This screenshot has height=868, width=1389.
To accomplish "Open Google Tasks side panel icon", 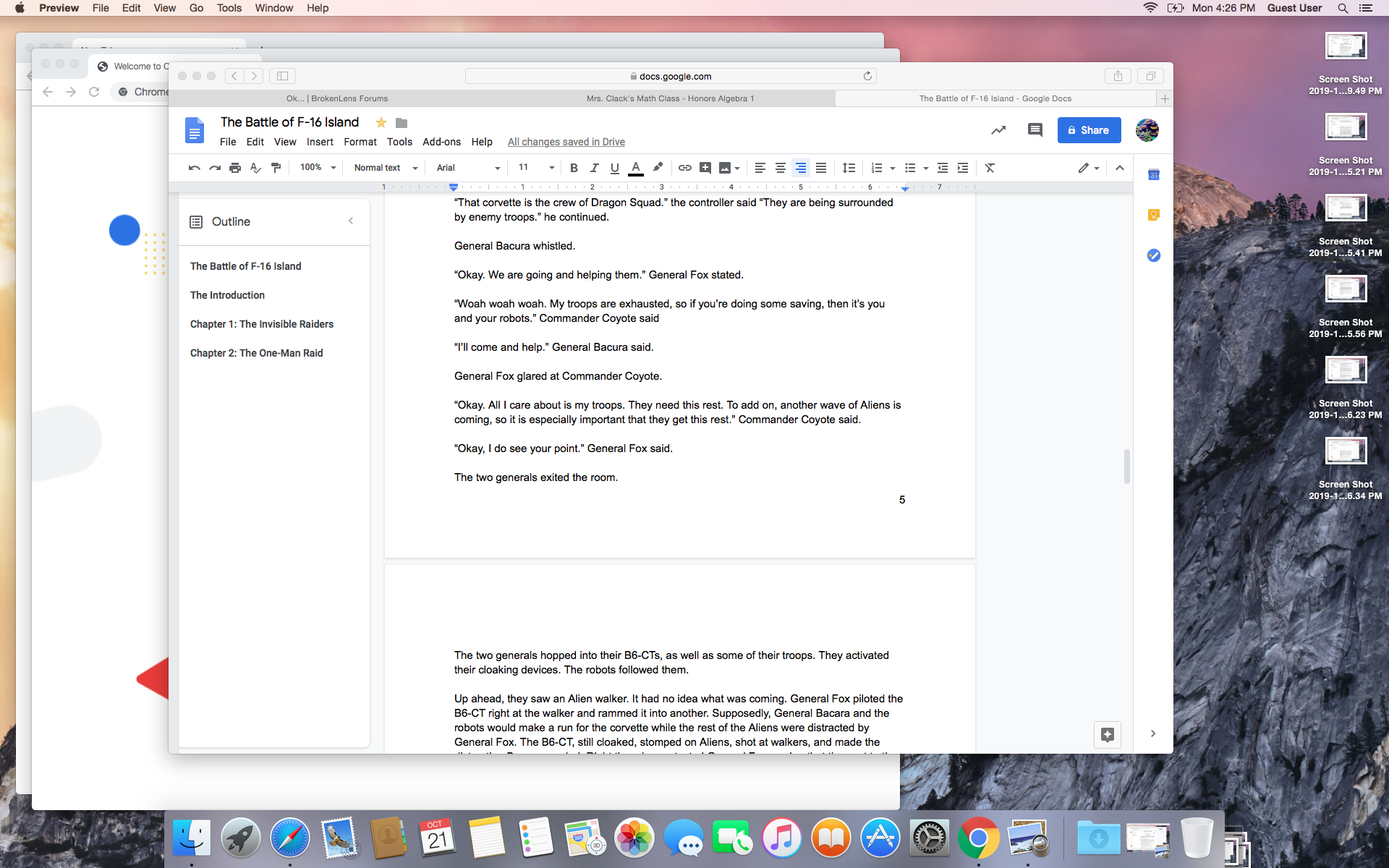I will [x=1153, y=255].
